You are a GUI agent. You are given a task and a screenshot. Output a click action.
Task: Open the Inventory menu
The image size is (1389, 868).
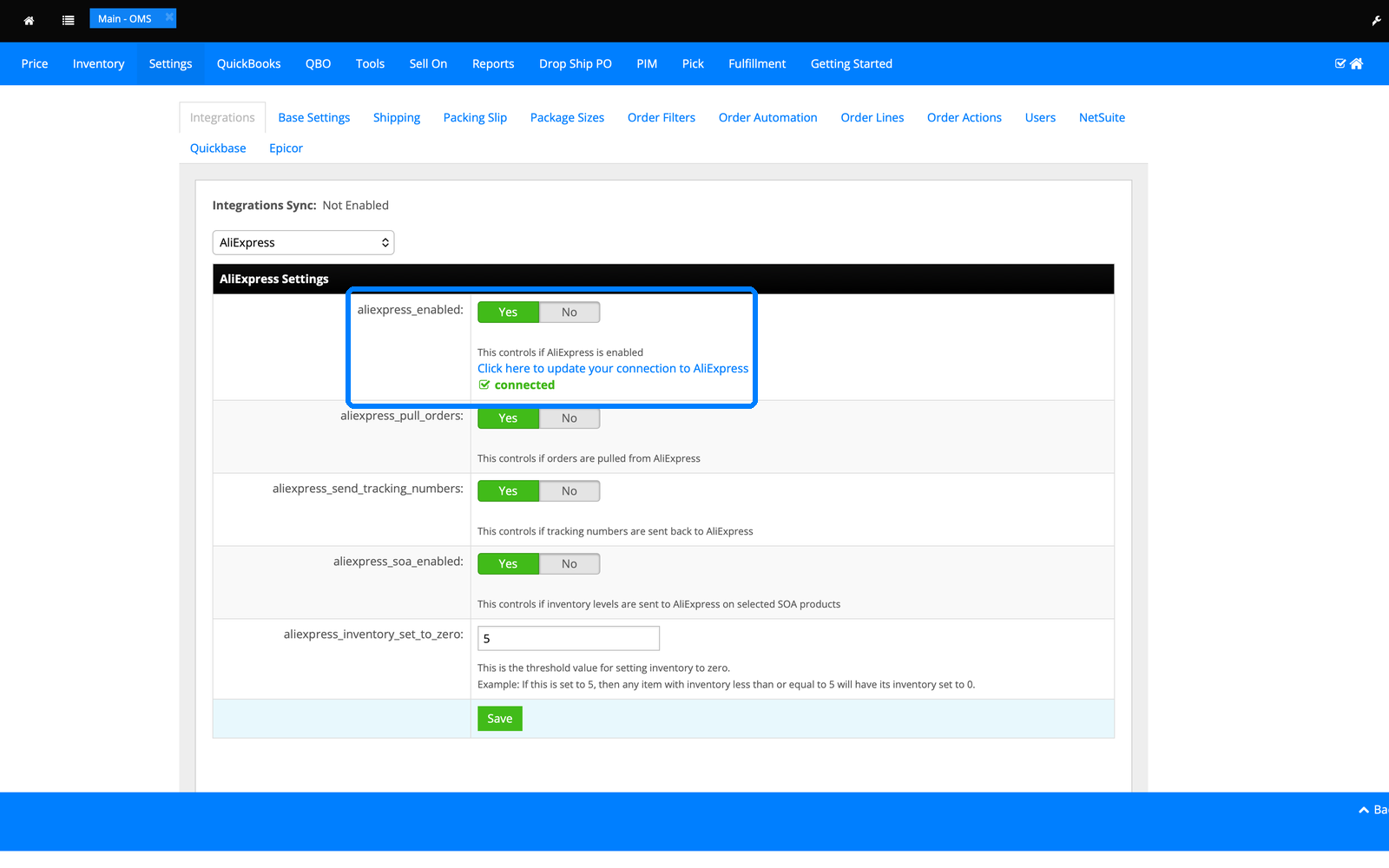98,63
